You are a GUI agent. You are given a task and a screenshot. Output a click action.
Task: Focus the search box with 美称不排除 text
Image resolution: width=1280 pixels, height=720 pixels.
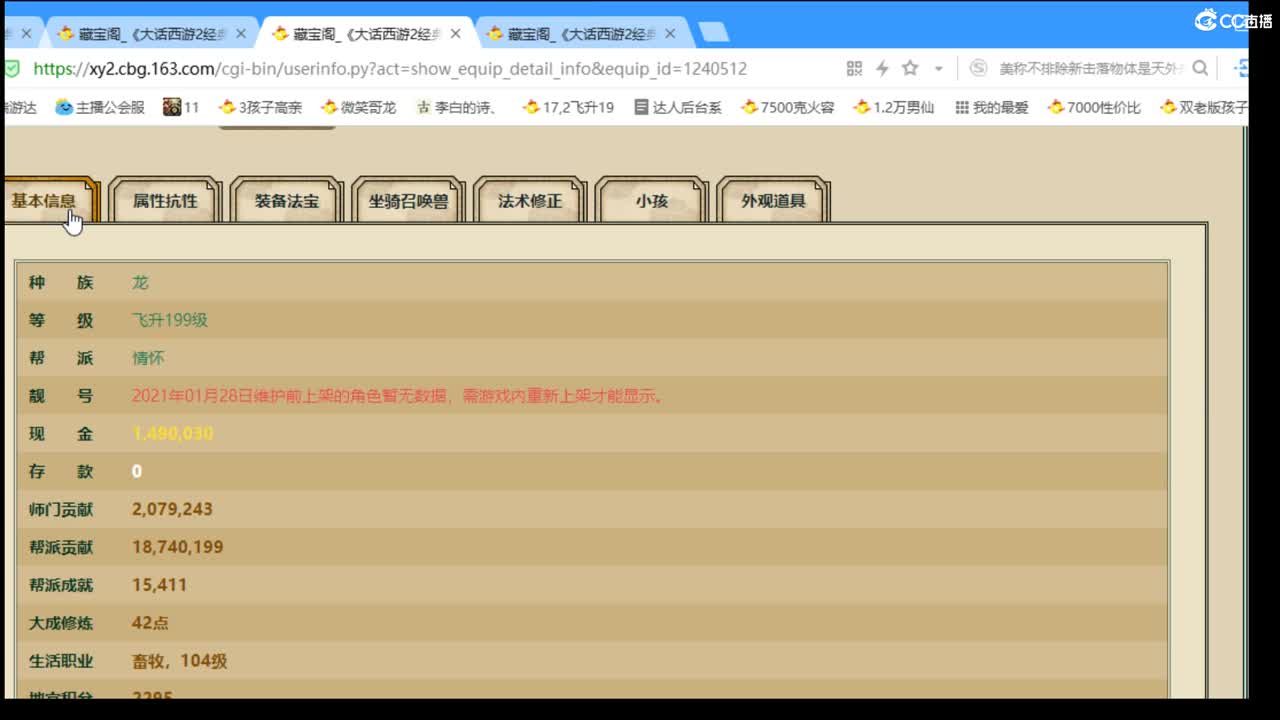[1091, 69]
